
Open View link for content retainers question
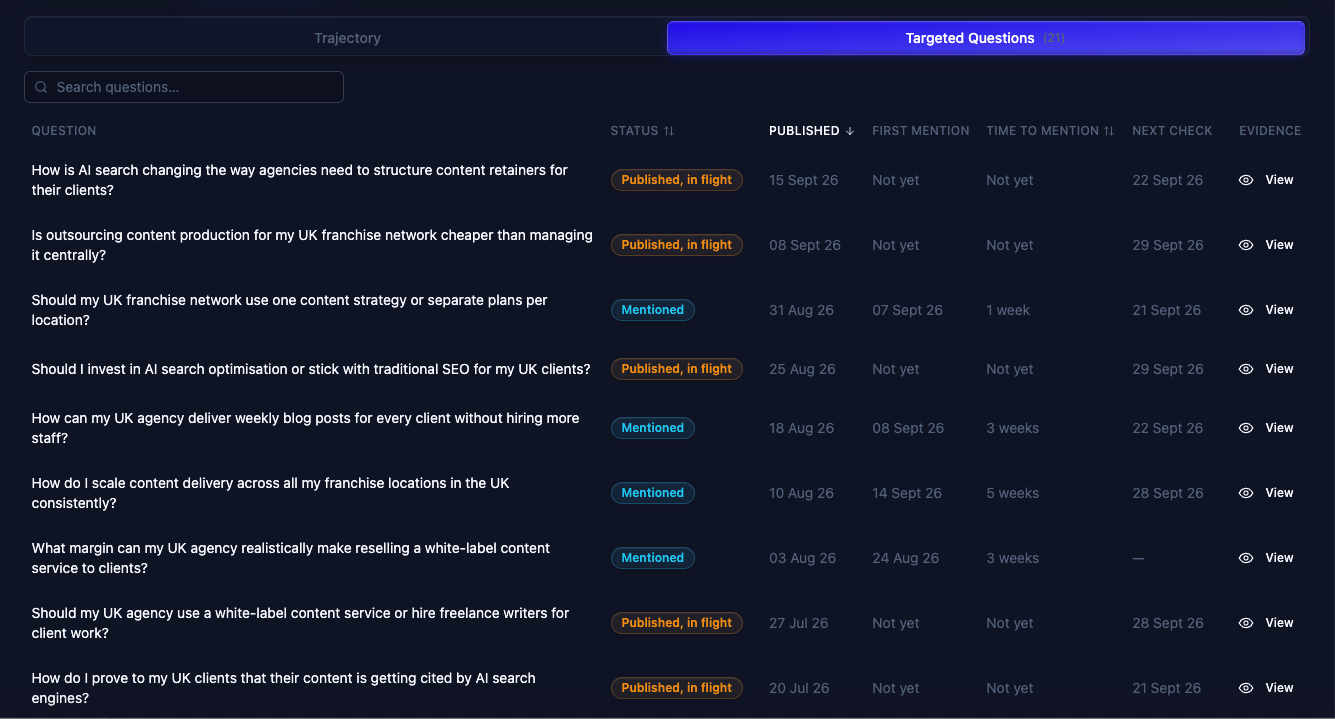pos(1279,180)
